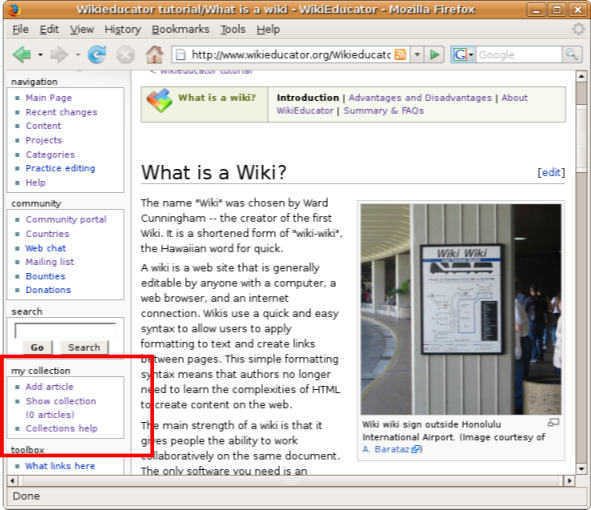Open Summary & FAQs link
The height and width of the screenshot is (510, 591).
pyautogui.click(x=384, y=111)
